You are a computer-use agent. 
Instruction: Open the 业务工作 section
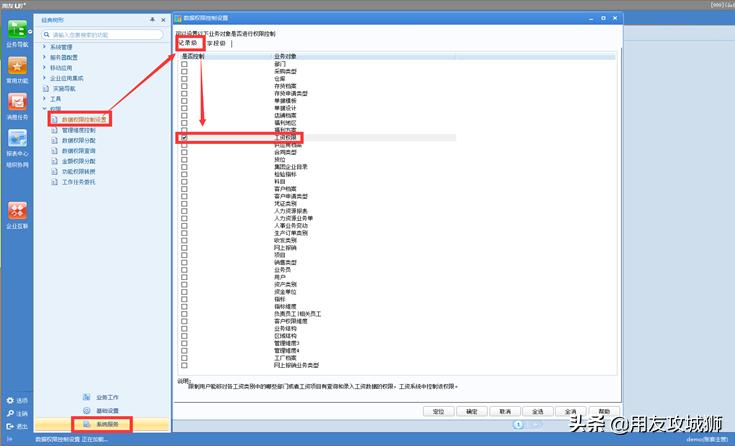pyautogui.click(x=107, y=397)
